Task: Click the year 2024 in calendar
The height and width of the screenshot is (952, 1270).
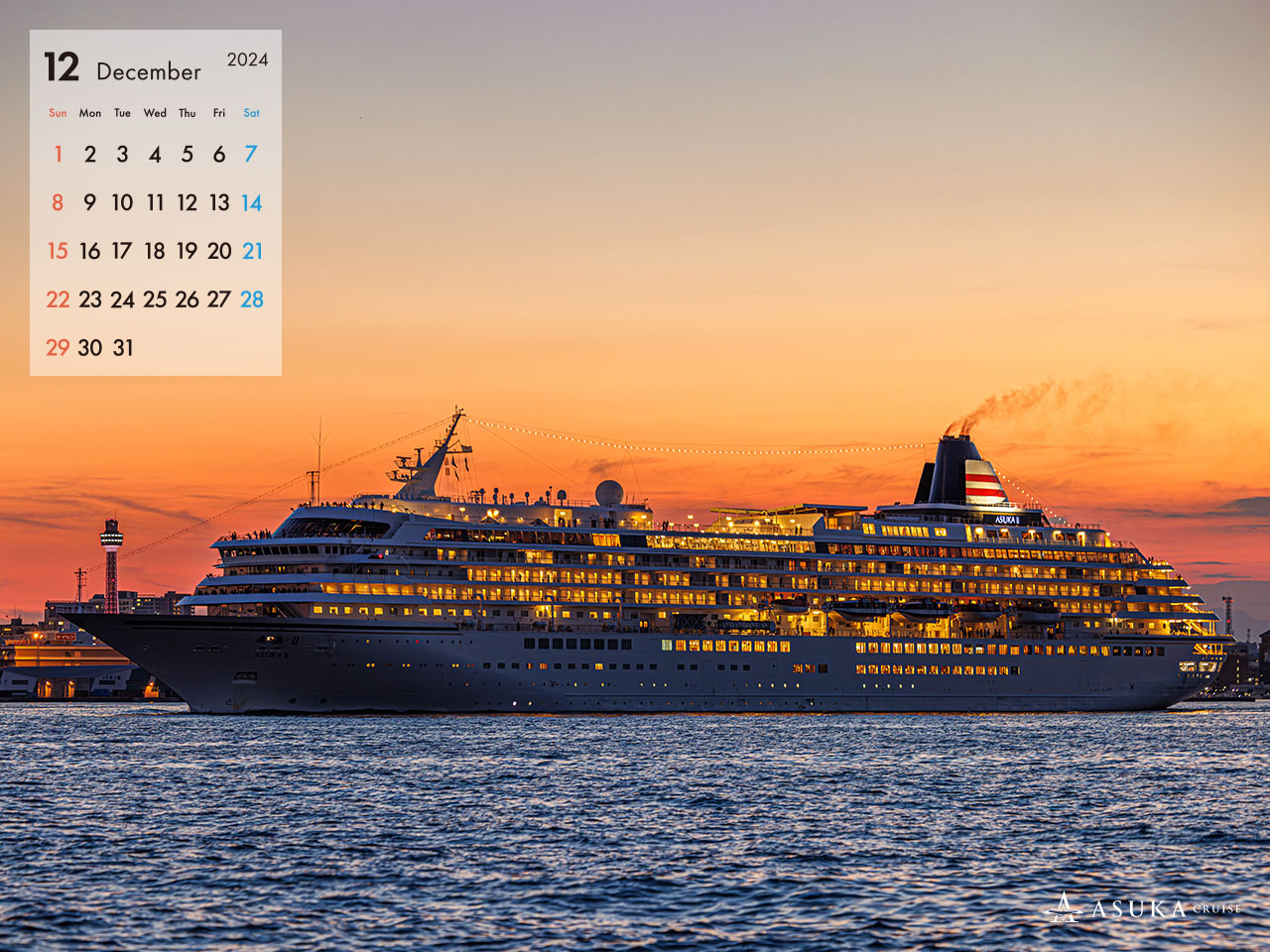Action: (x=247, y=59)
